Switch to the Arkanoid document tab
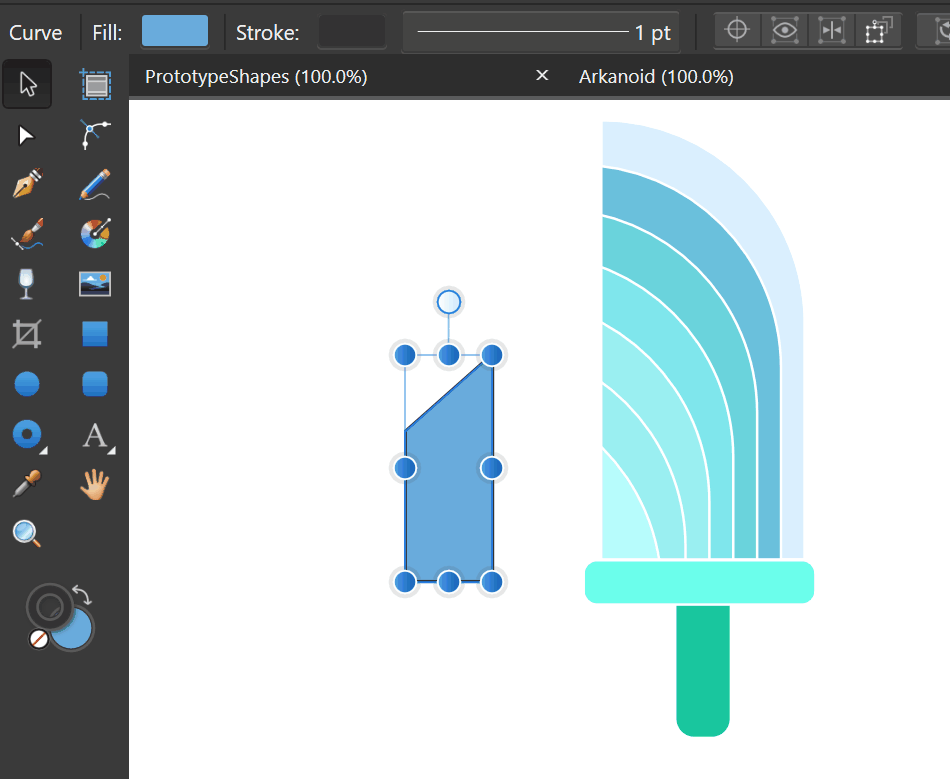Image resolution: width=950 pixels, height=779 pixels. [x=656, y=77]
